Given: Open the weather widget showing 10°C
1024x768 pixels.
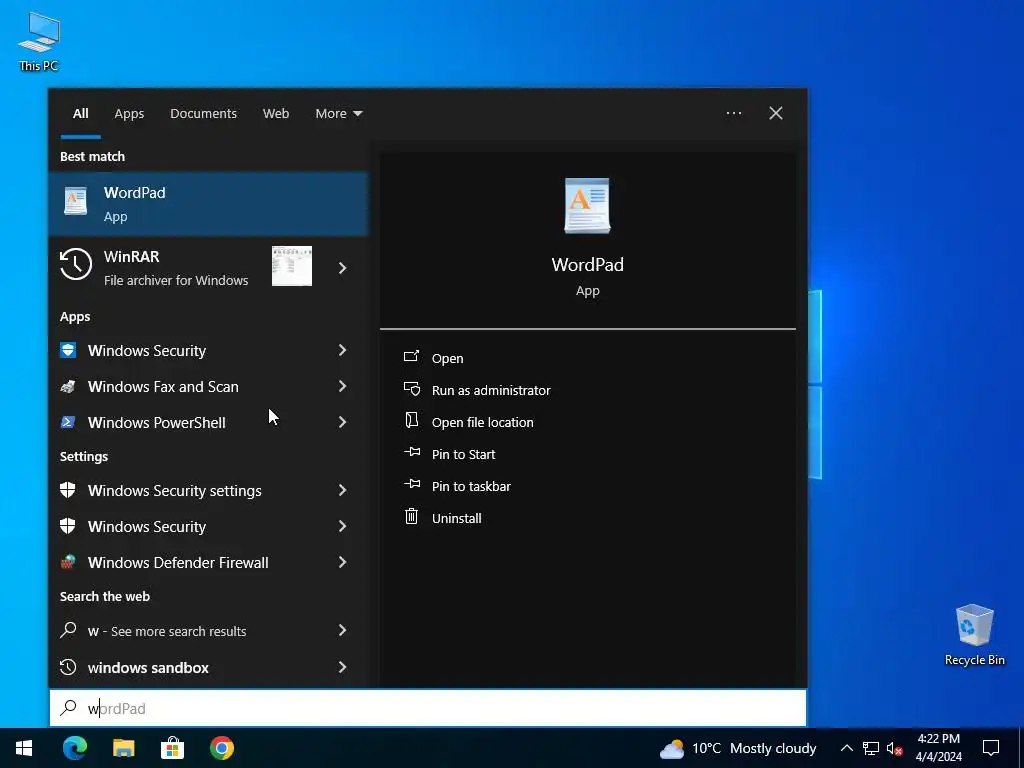Looking at the screenshot, I should [x=738, y=748].
